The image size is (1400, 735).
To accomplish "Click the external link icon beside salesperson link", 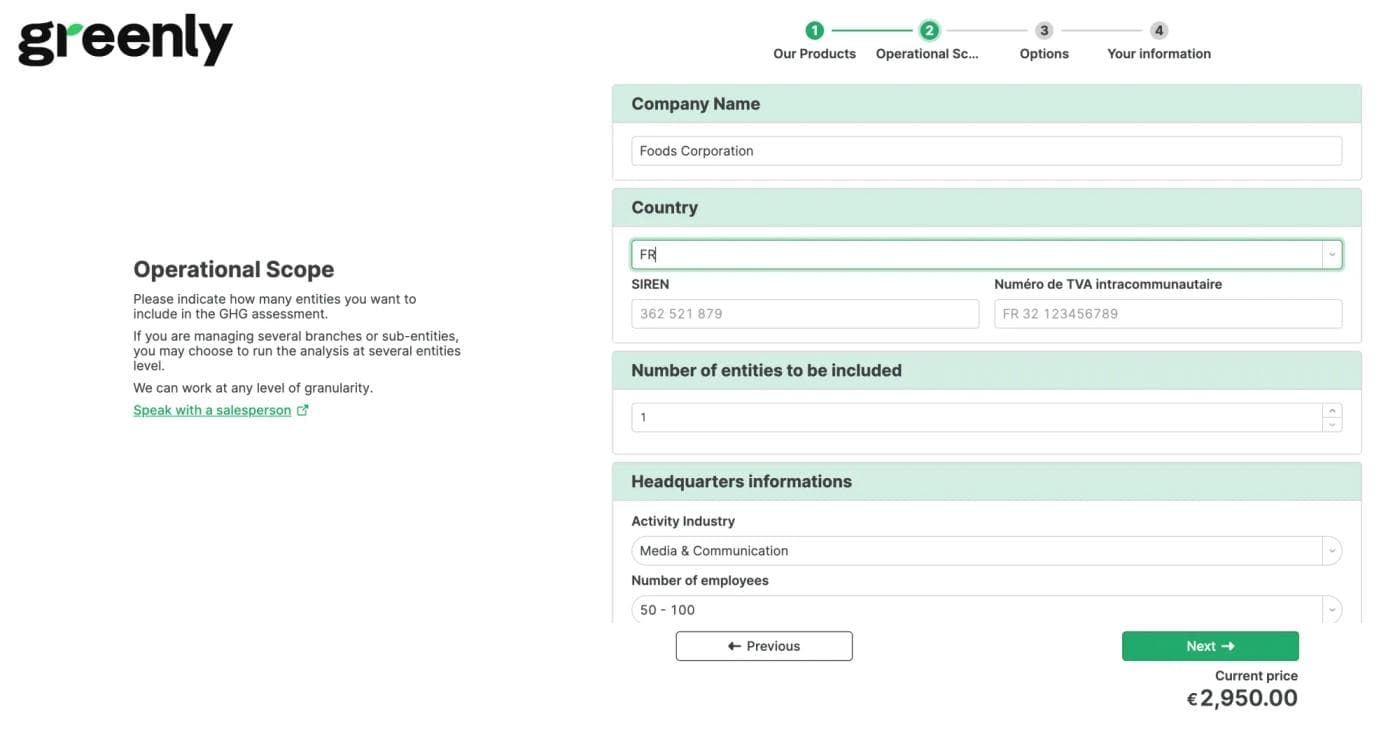I will pyautogui.click(x=303, y=410).
